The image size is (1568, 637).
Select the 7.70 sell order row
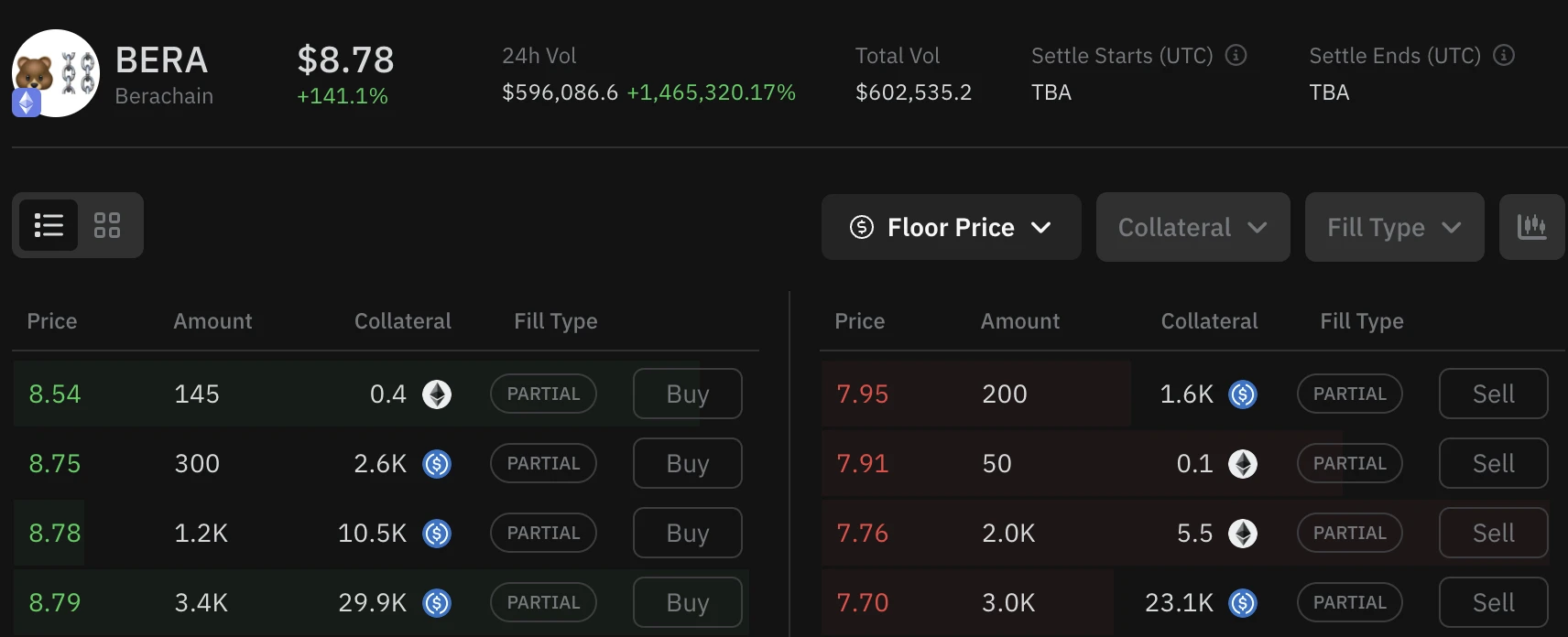point(1007,603)
